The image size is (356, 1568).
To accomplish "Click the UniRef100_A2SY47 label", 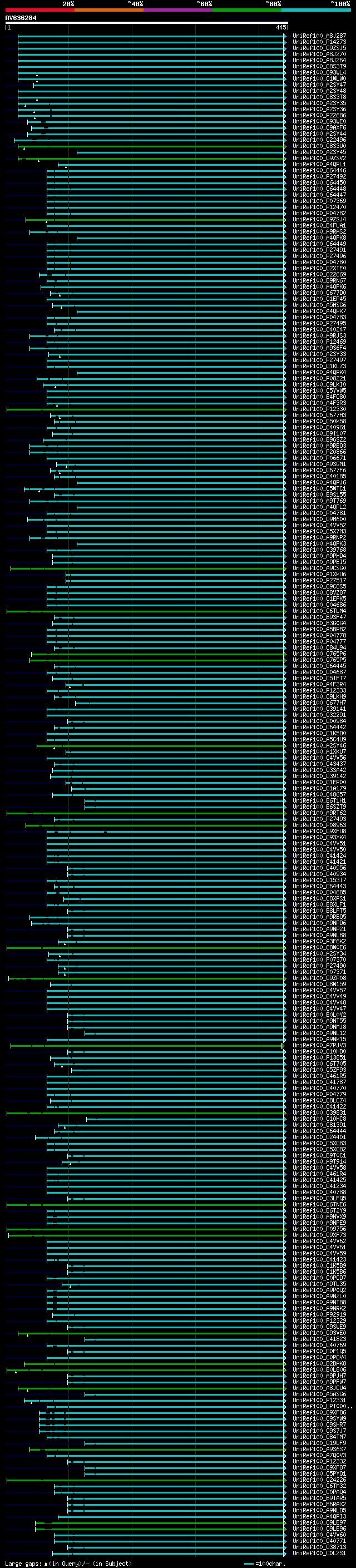I will click(x=319, y=85).
